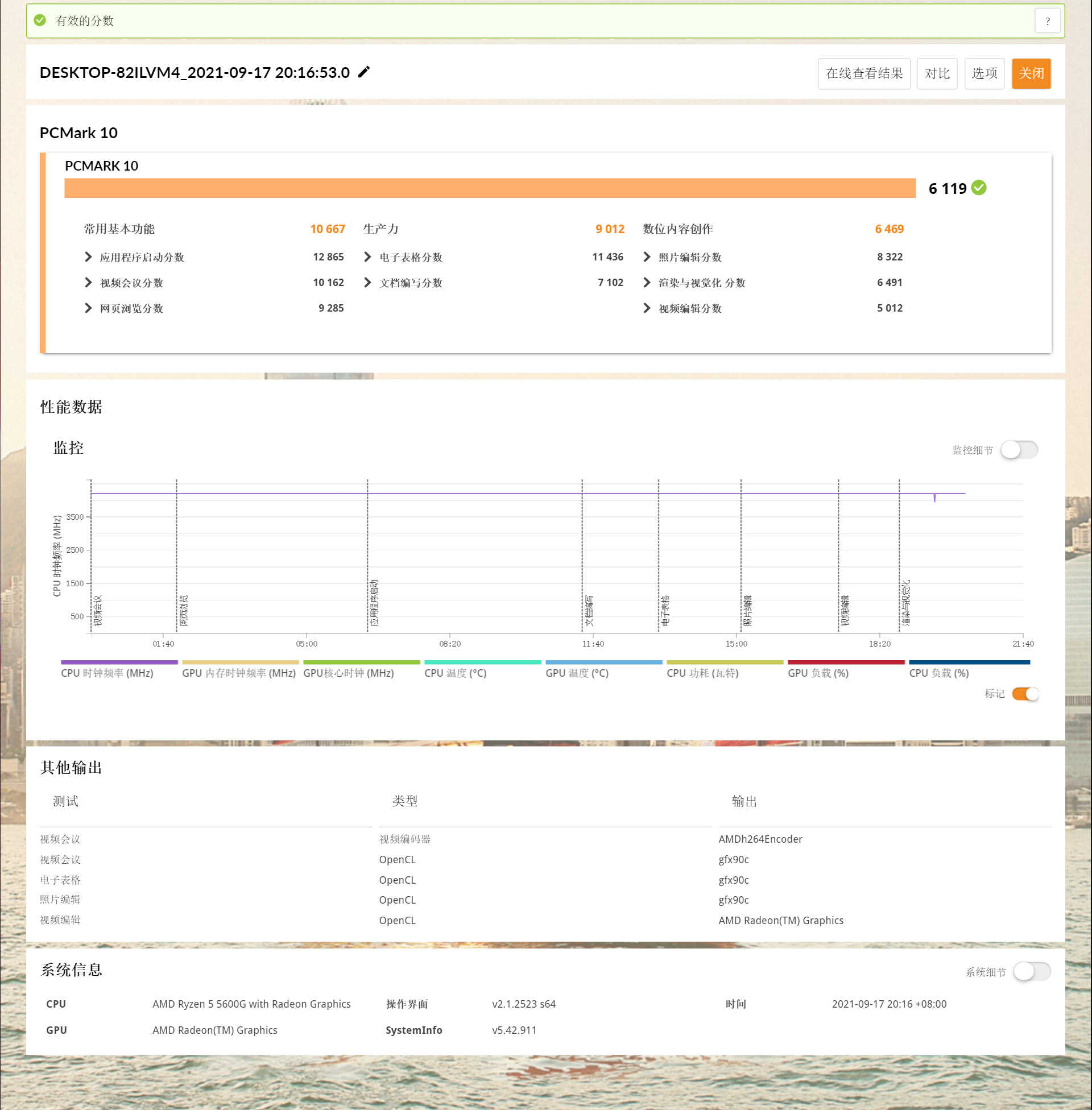This screenshot has width=1092, height=1110.
Task: Expand 照片编辑分数 row
Action: 646,257
